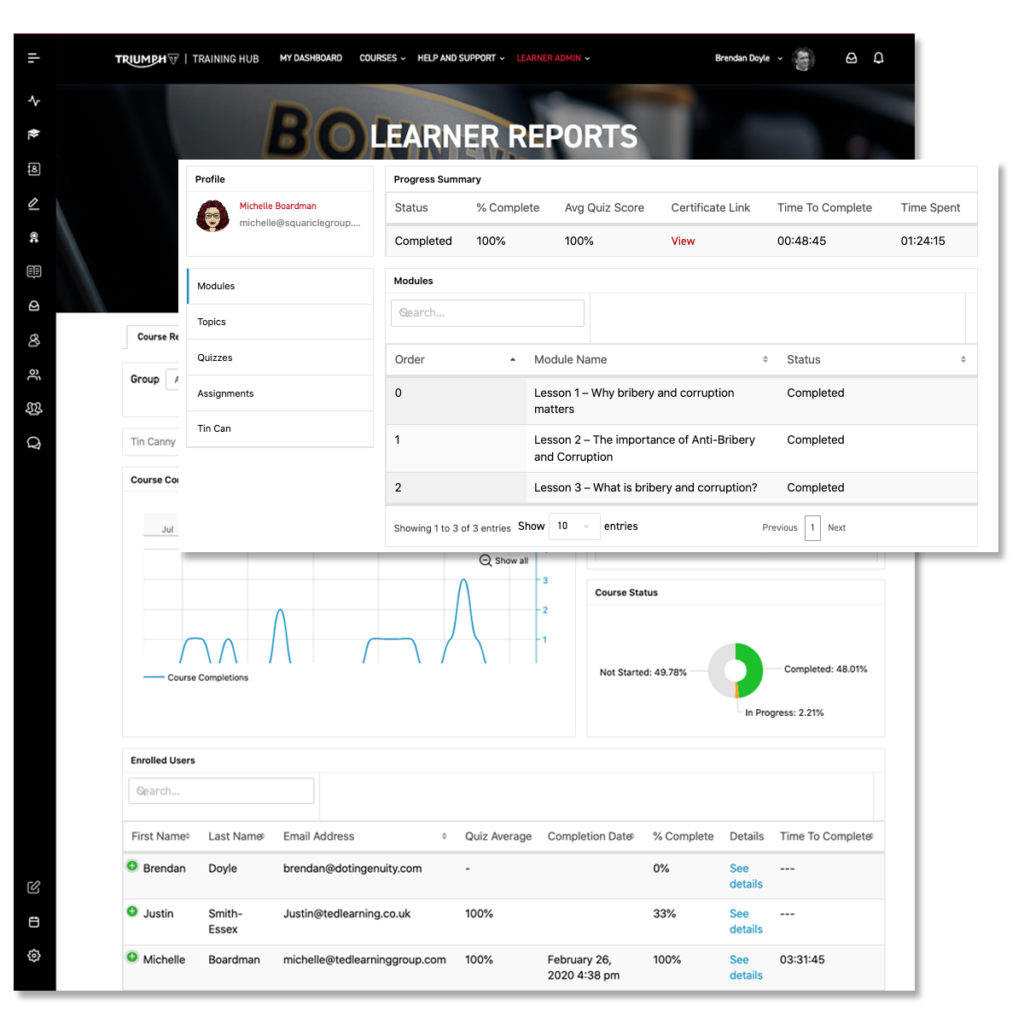
Task: Click the green Completed donut segment
Action: (753, 669)
